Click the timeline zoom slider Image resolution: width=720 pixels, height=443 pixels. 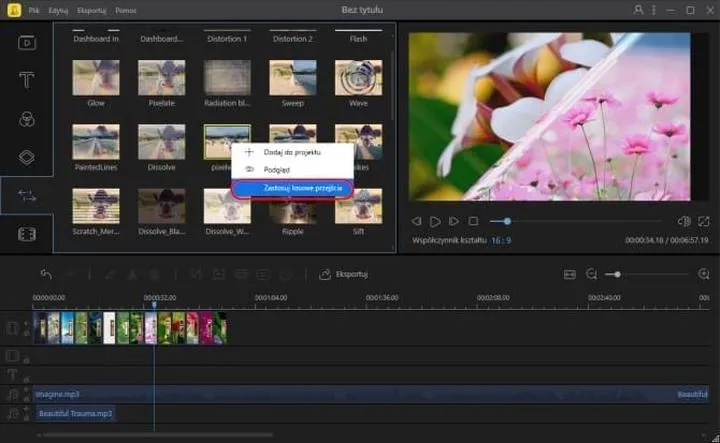pyautogui.click(x=618, y=274)
